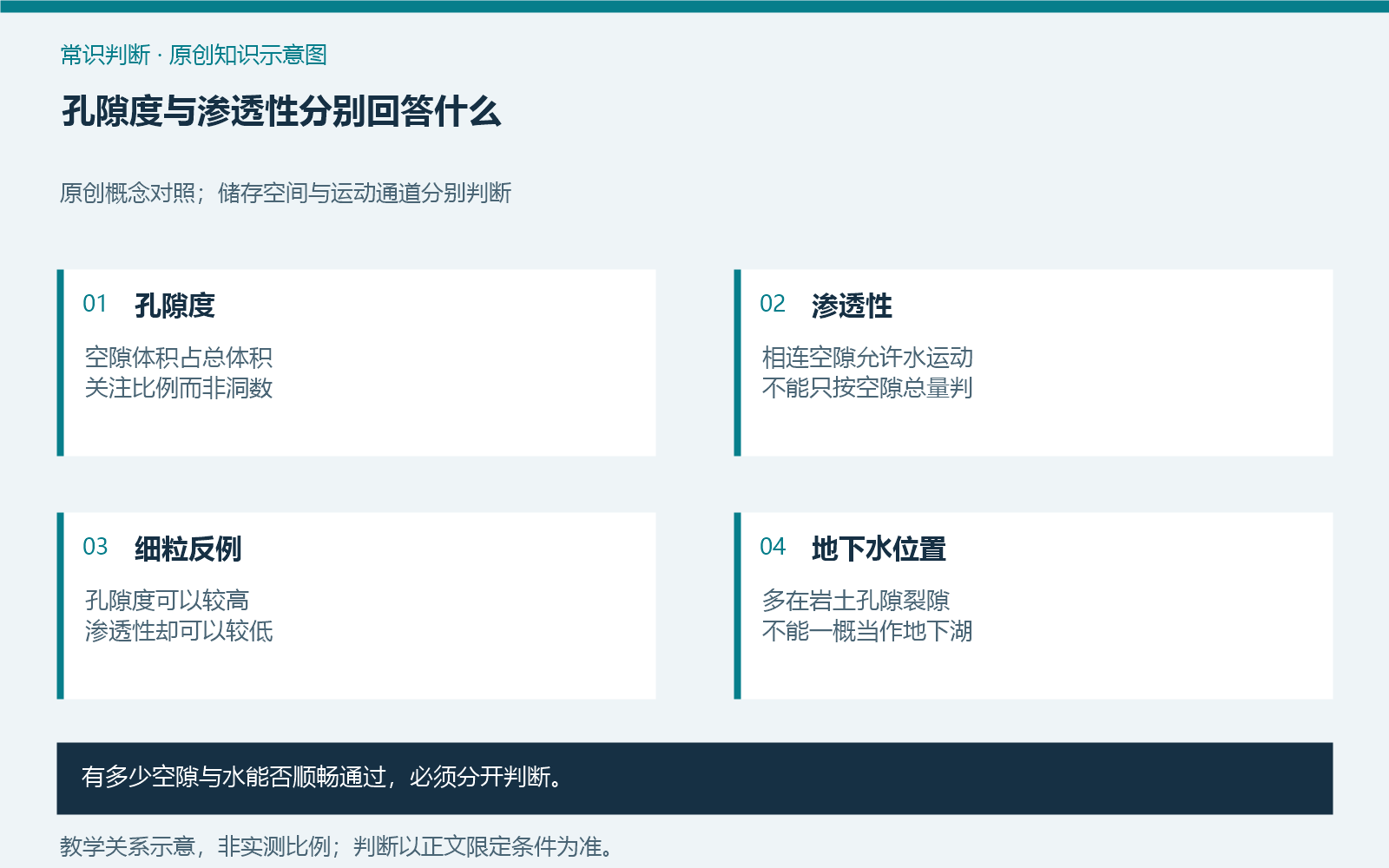Click the subtitle 原创概念对照；储存空间与运动通道分别判断
The image size is (1389, 868).
(x=286, y=193)
